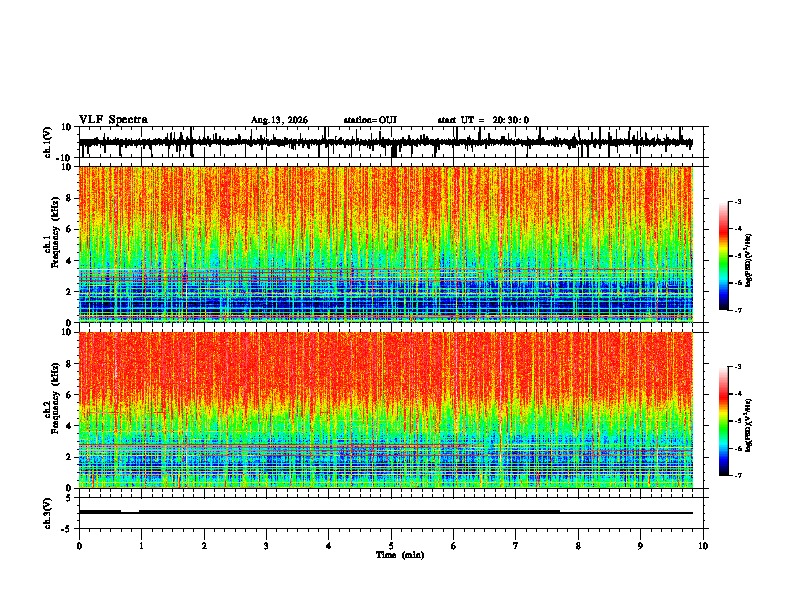The image size is (792, 612).
Task: Click the ch.2 spectrogram color scale bar
Action: (724, 421)
